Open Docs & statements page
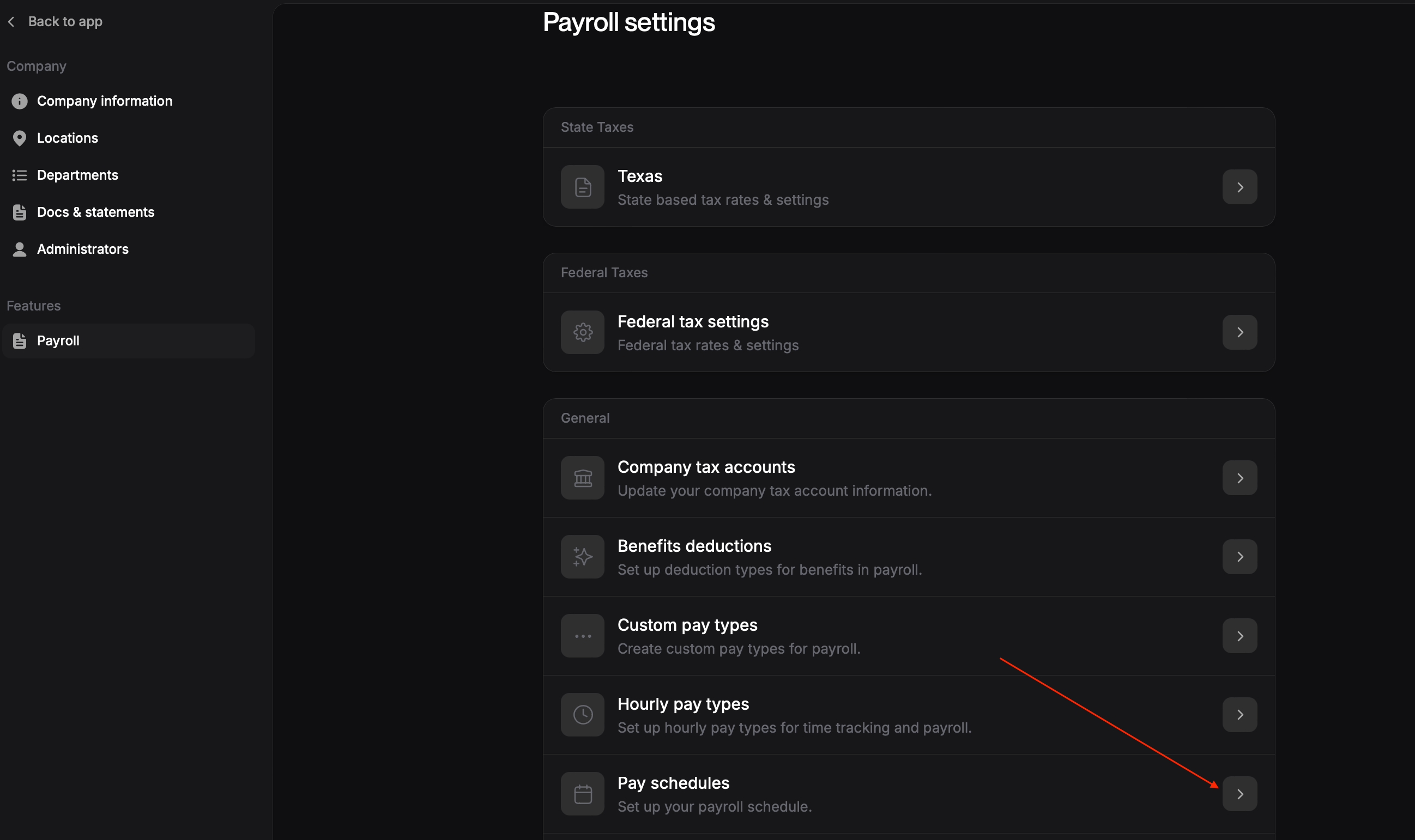This screenshot has height=840, width=1415. click(96, 212)
